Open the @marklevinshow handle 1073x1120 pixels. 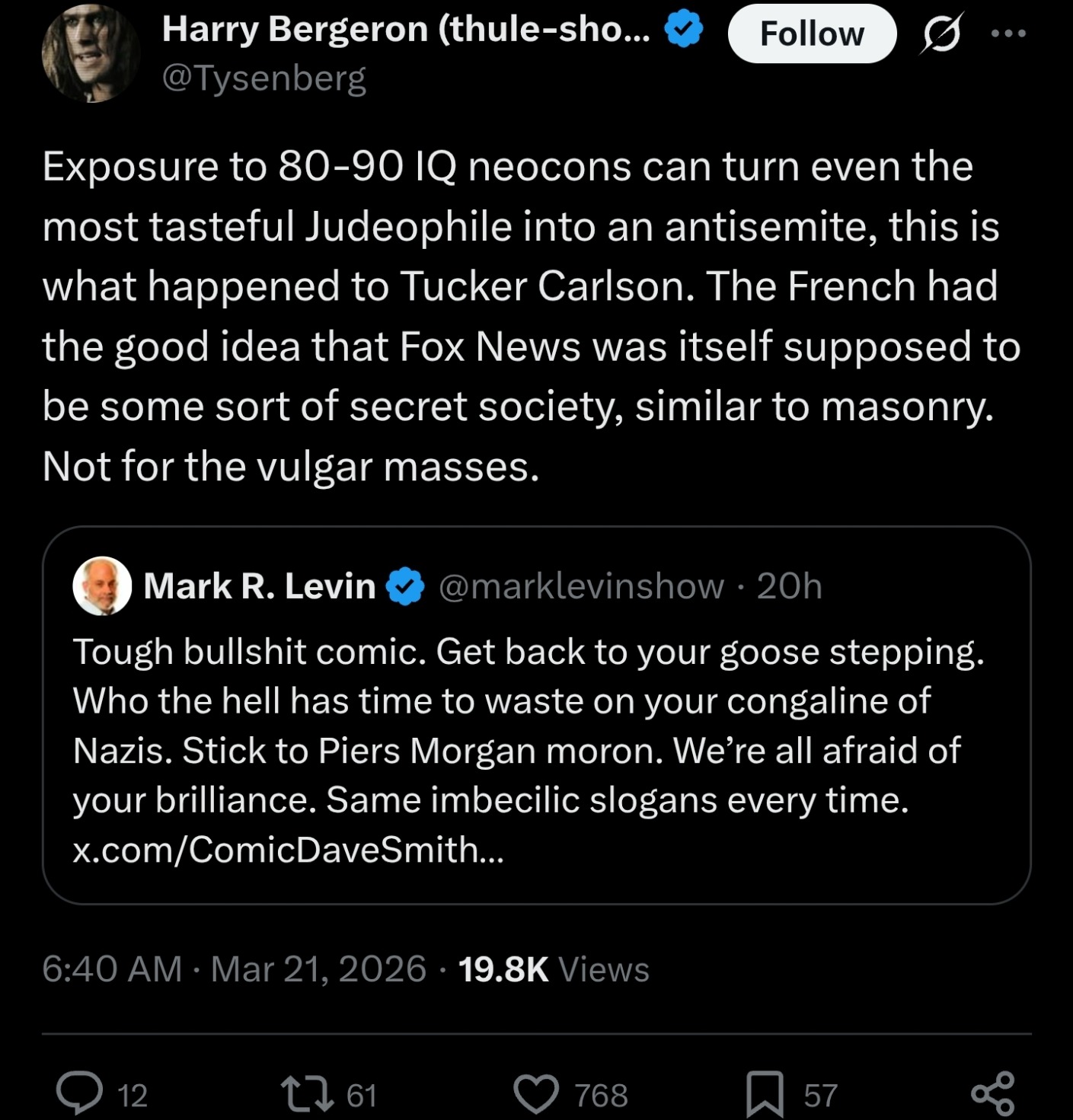pyautogui.click(x=581, y=586)
